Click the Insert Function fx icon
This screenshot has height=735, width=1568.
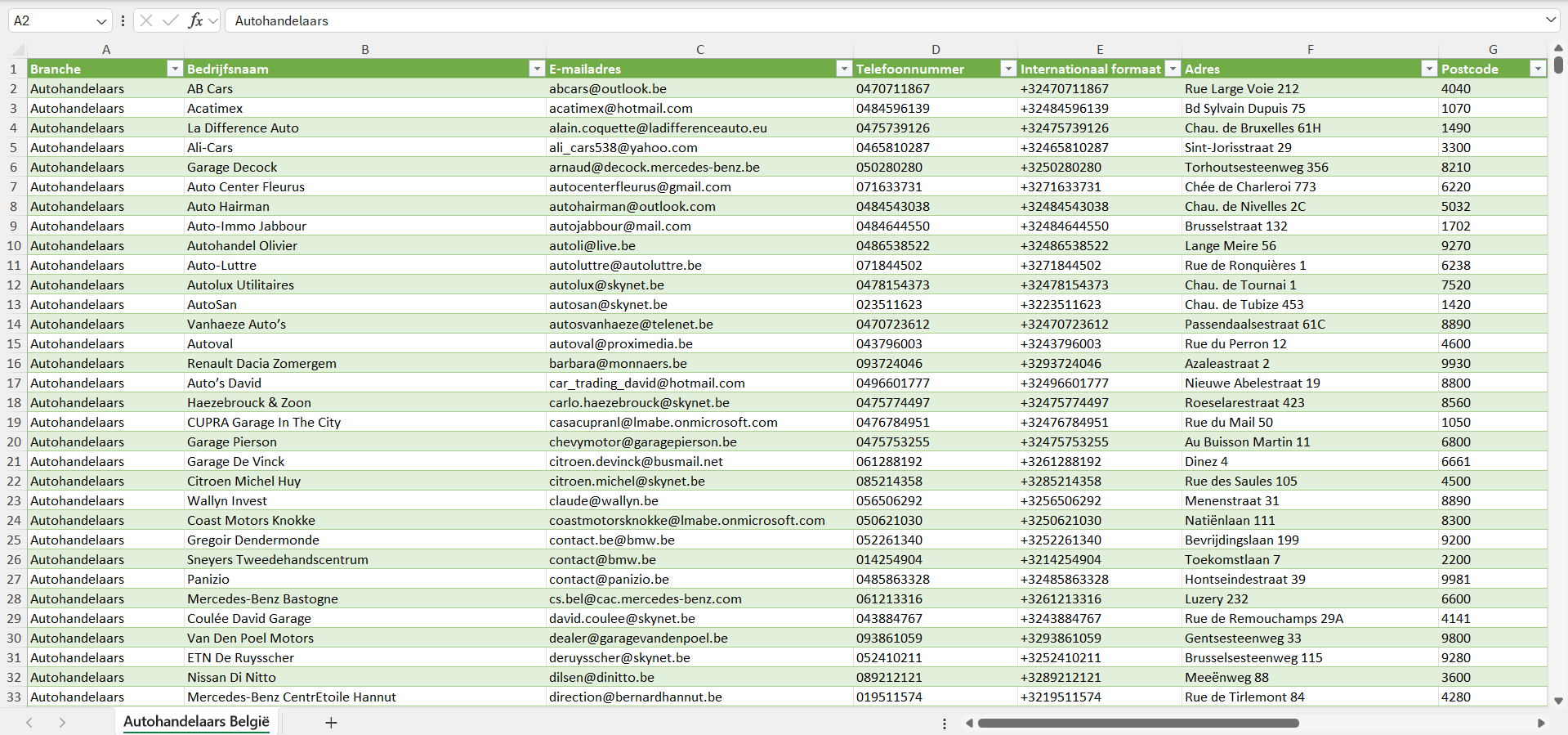tap(195, 20)
